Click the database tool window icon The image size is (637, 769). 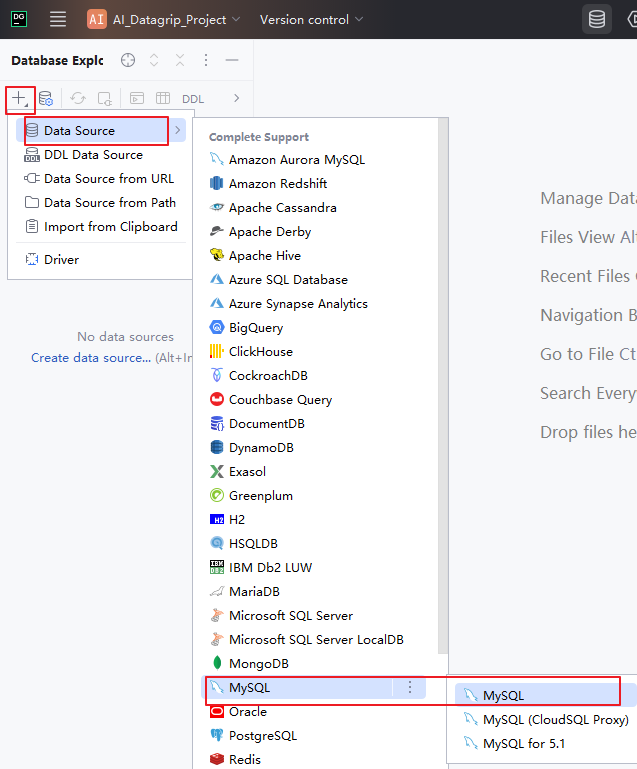coord(597,20)
